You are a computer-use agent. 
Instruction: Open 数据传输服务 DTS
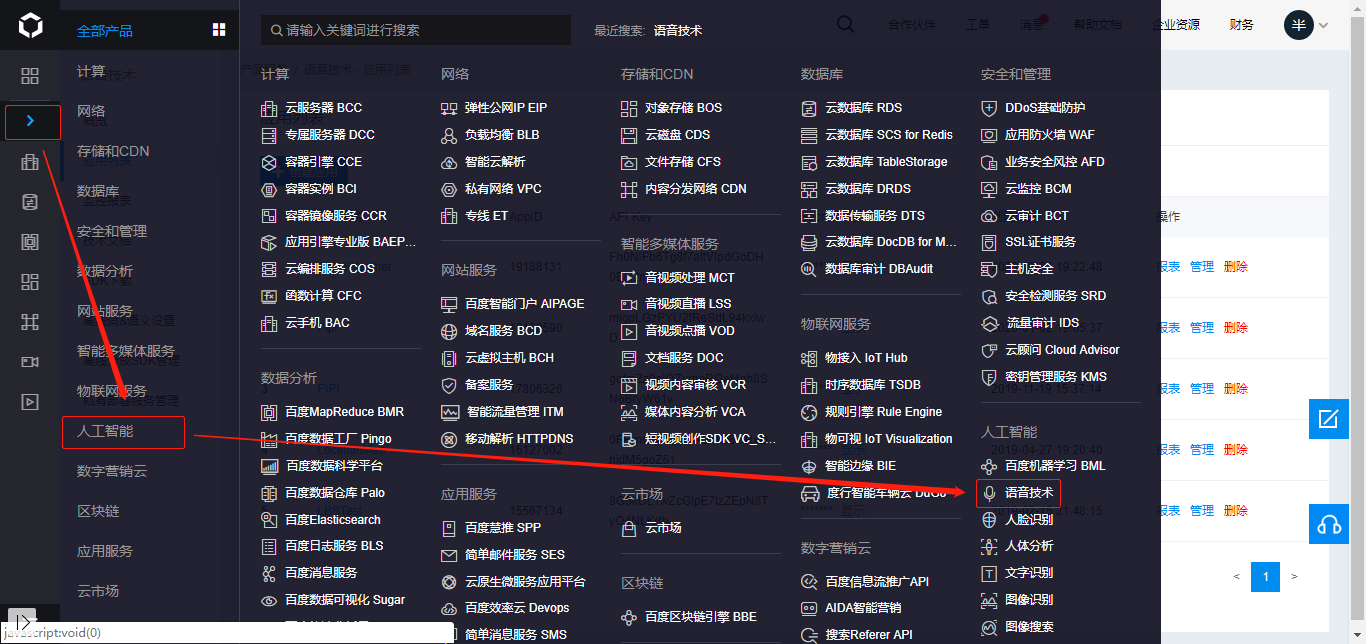click(x=863, y=215)
